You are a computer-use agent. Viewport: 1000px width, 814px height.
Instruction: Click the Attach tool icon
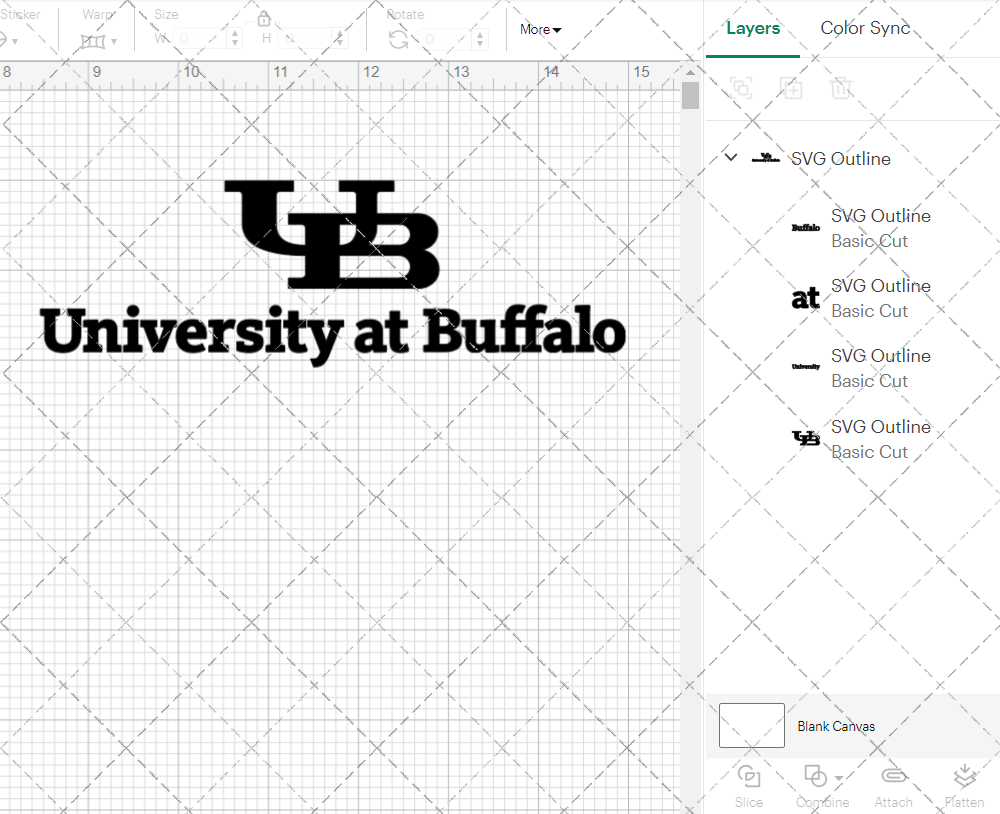click(x=893, y=776)
